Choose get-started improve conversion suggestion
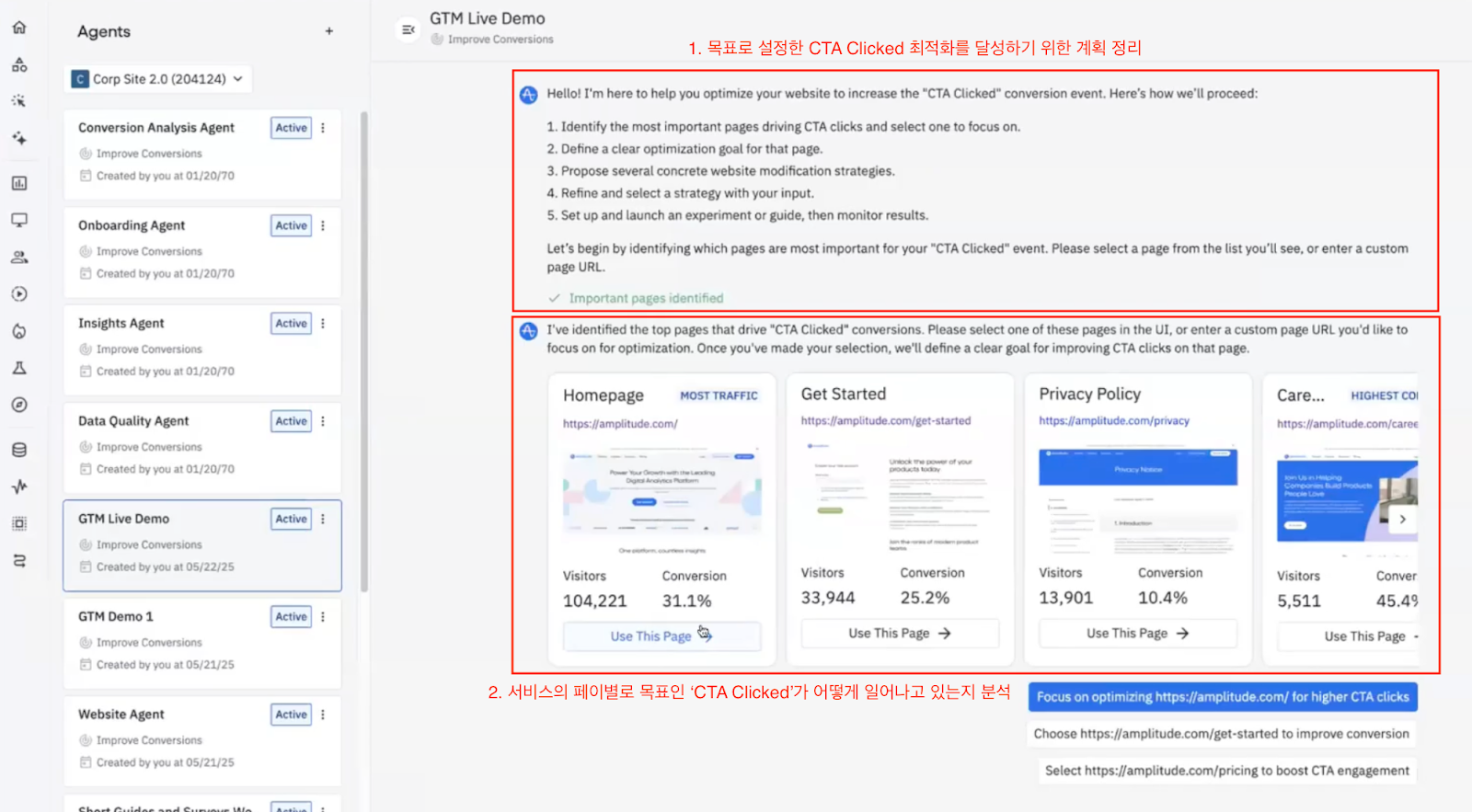The image size is (1472, 812). tap(1221, 734)
